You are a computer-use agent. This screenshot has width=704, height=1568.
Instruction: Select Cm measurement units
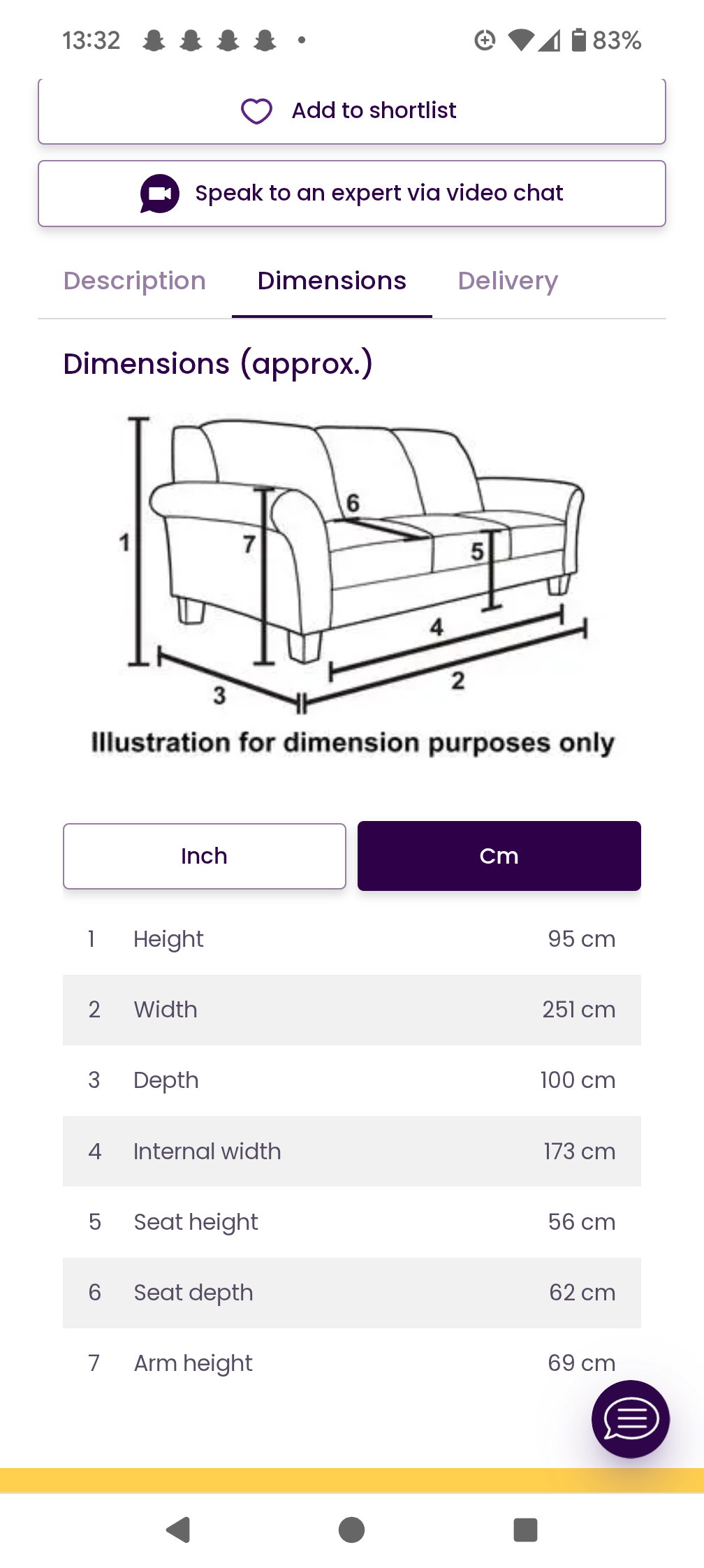(499, 856)
